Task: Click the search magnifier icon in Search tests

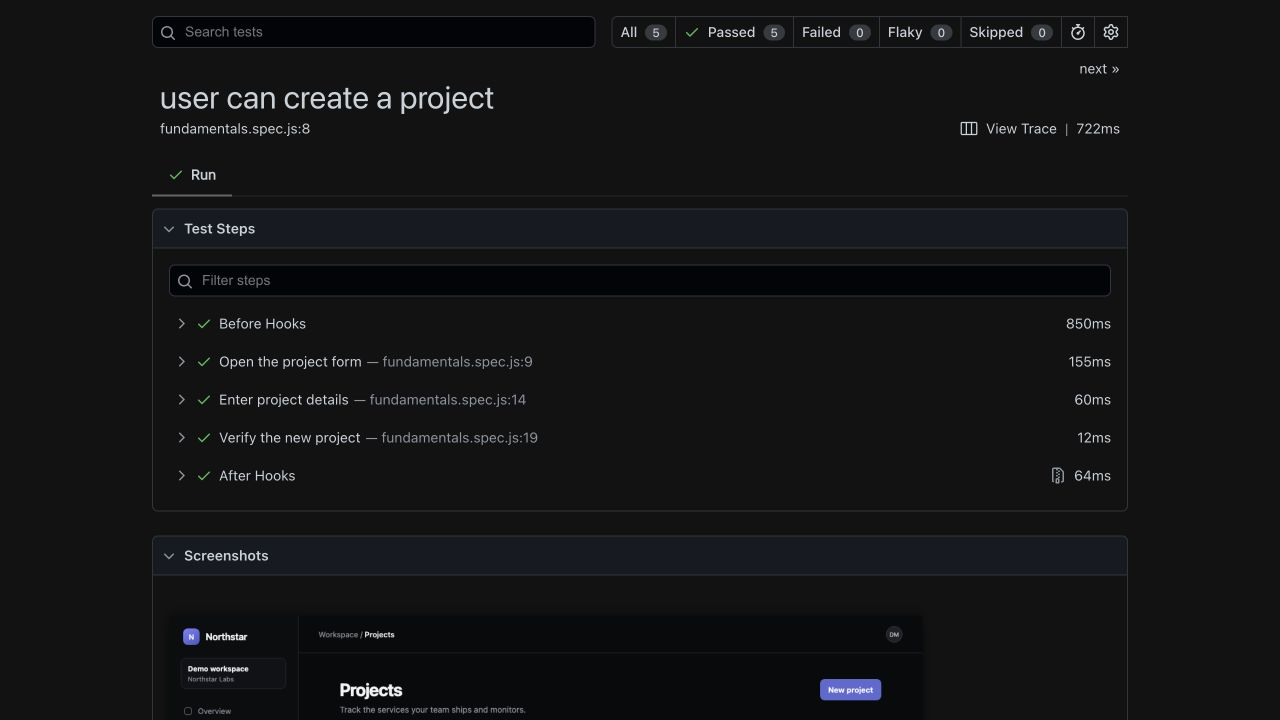Action: 168,32
